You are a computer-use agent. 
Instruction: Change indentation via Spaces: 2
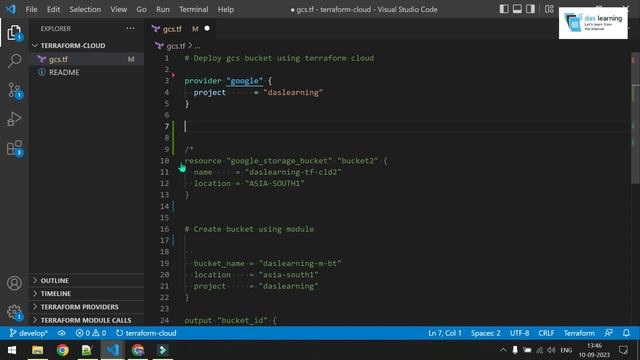click(x=485, y=333)
